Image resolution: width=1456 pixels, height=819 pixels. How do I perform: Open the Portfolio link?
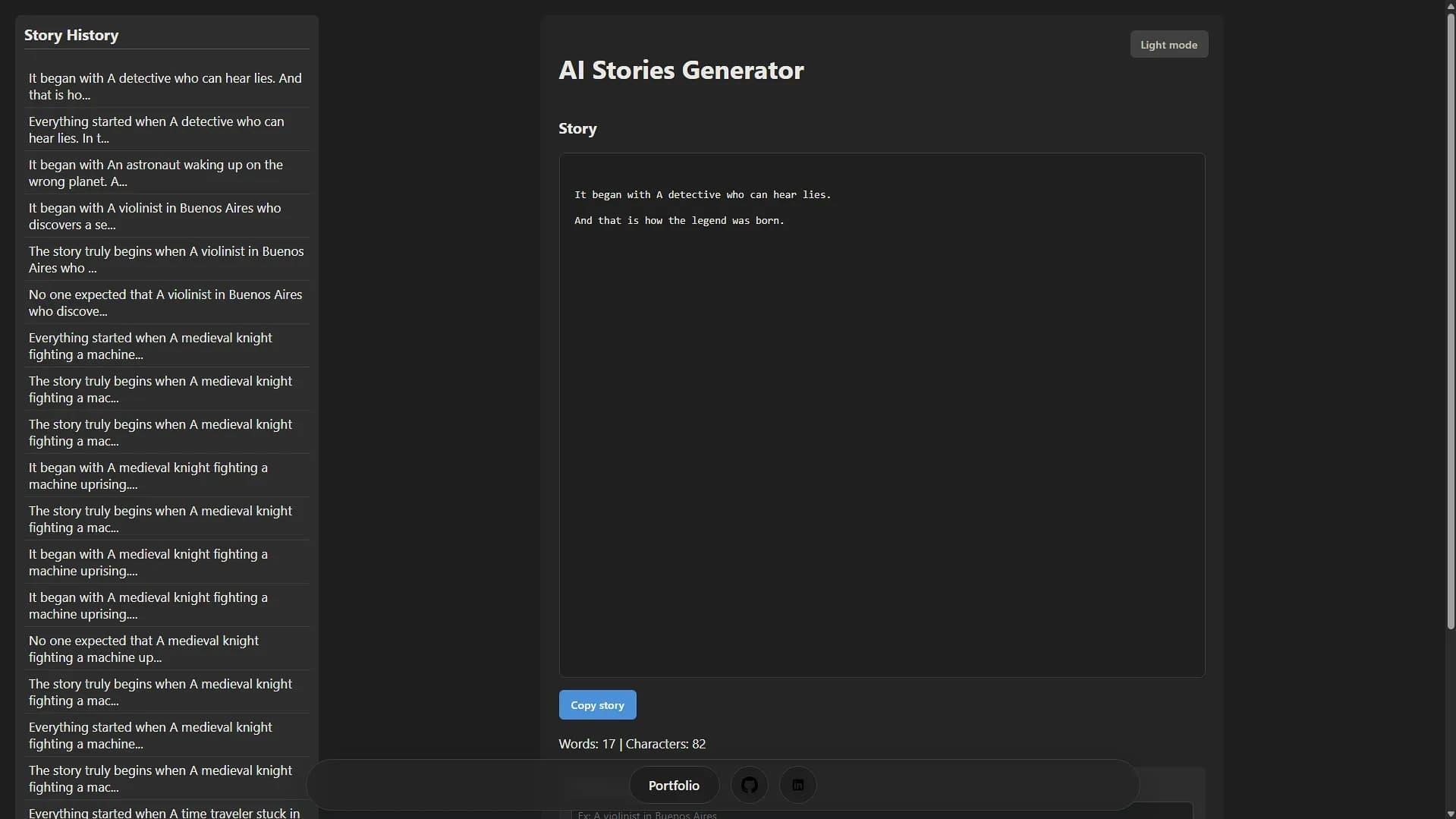(674, 785)
